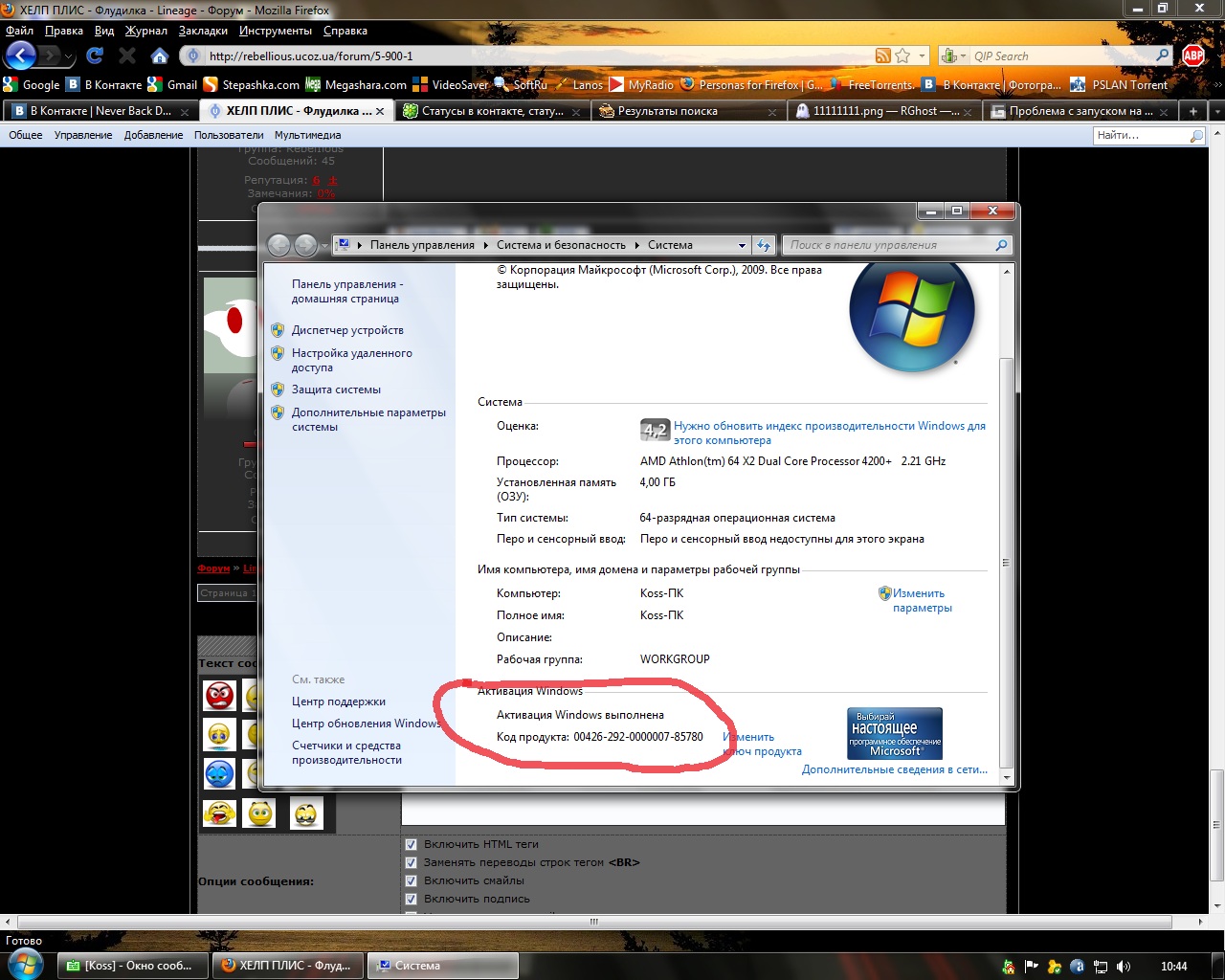Click network icon in system tray
The height and width of the screenshot is (980, 1225).
[x=1101, y=967]
